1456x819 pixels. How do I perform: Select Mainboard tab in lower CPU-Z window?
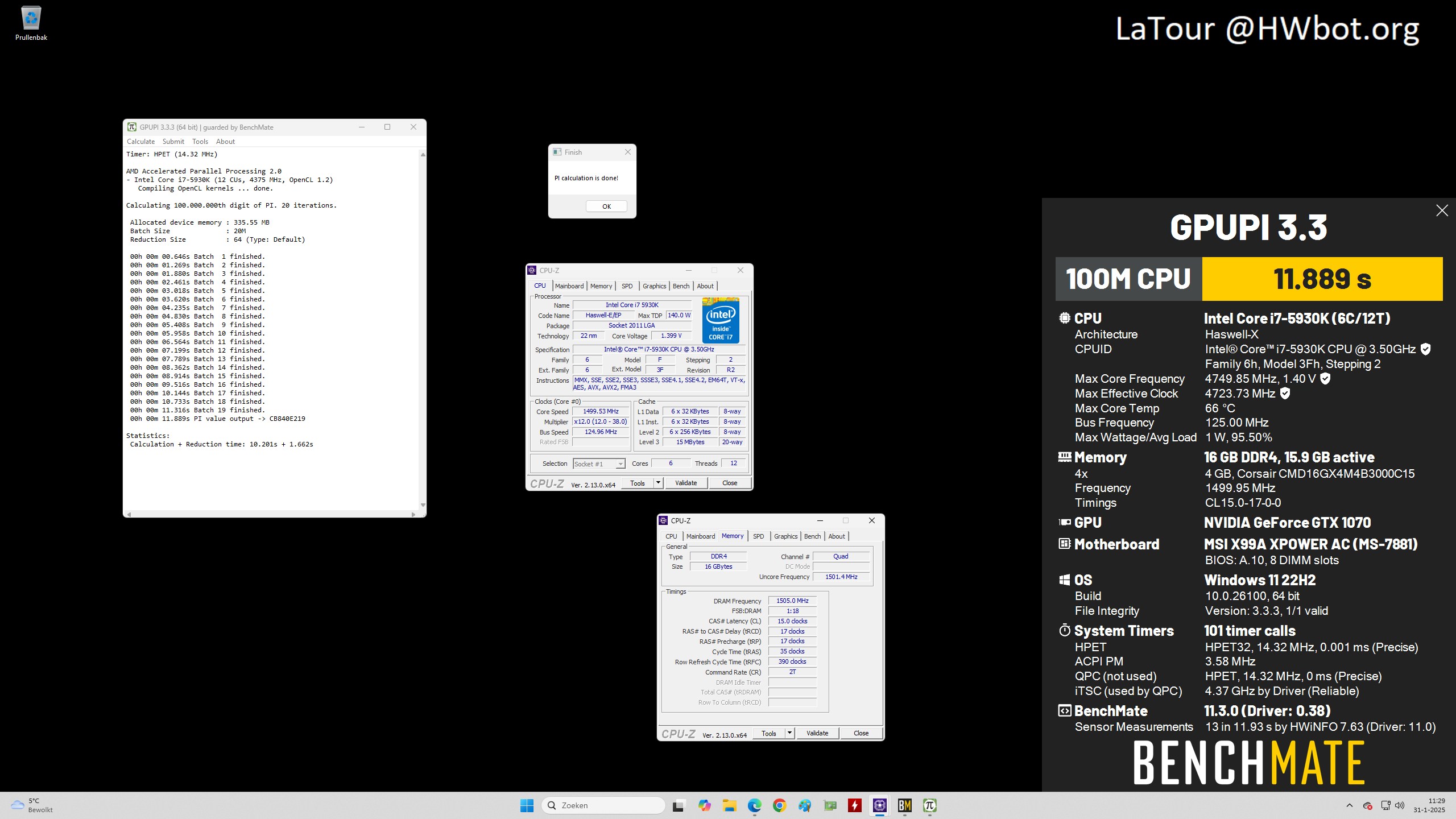(701, 536)
